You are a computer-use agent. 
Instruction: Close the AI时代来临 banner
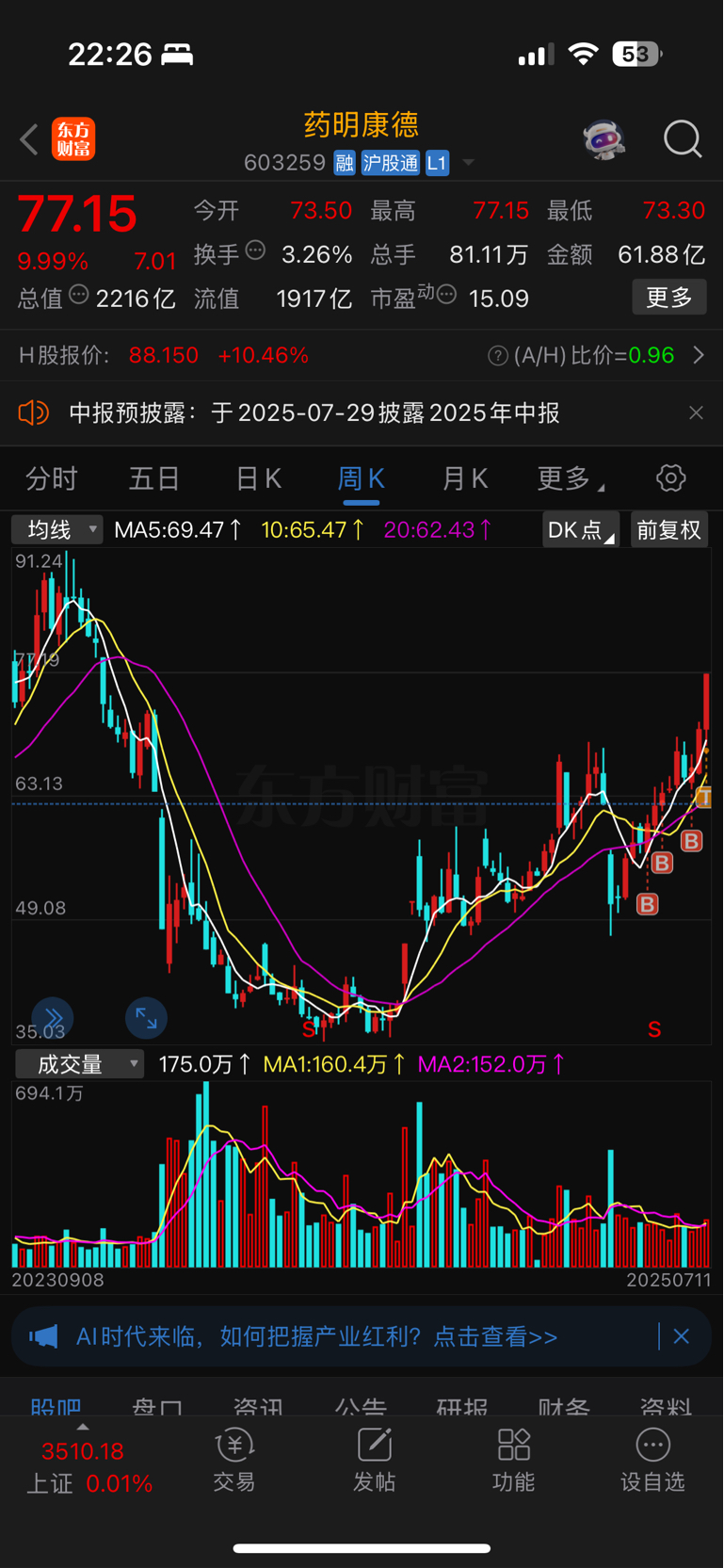682,1336
